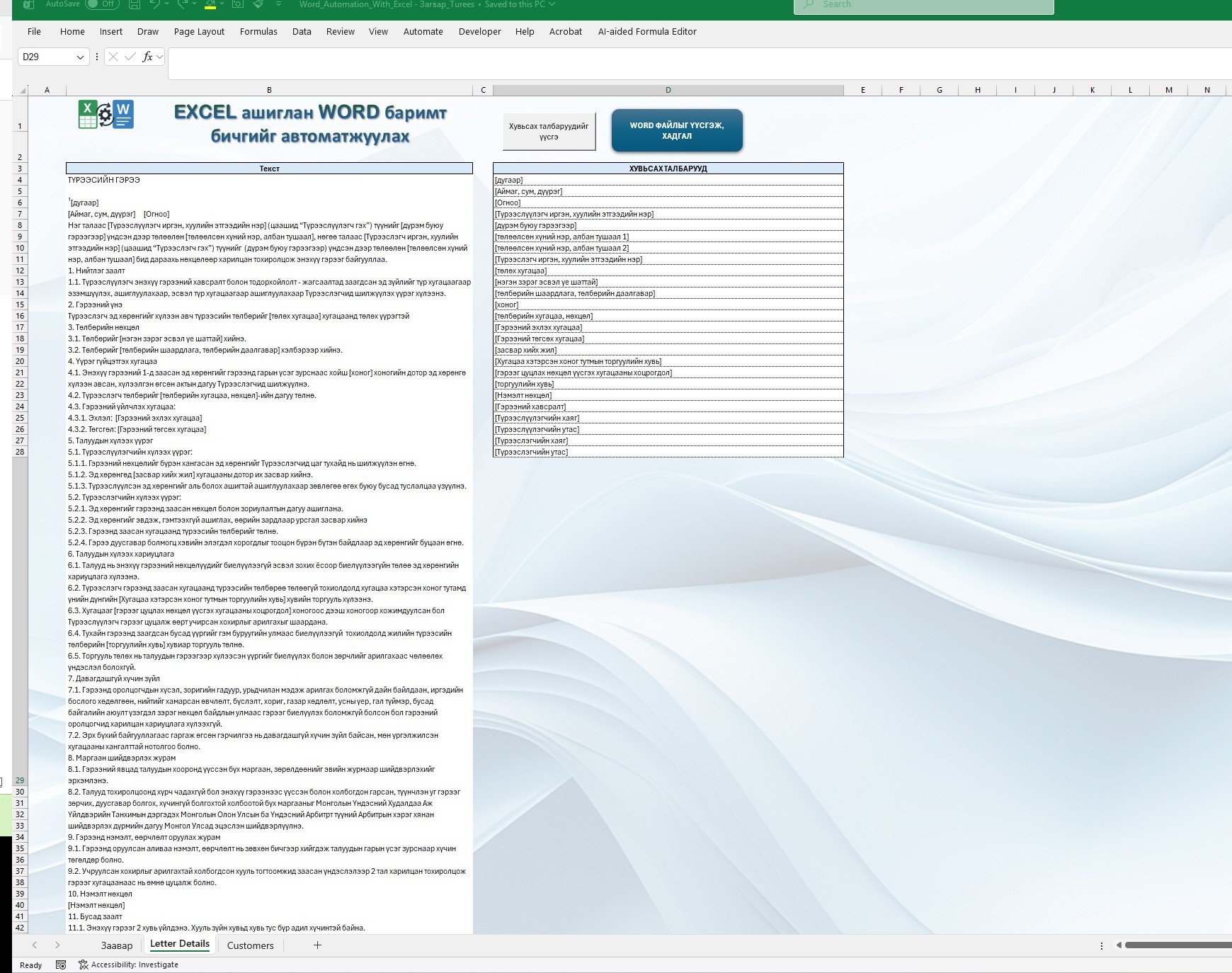Screen dimensions: 1232x973
Task: Click the format painter brush icon
Action: tap(258, 4)
